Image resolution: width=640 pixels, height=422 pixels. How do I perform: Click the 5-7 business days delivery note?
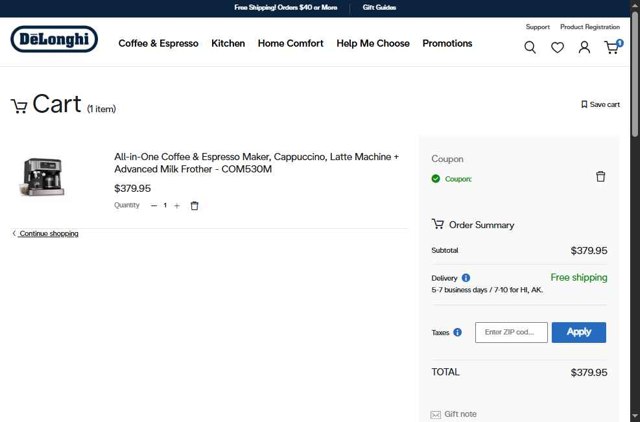point(487,290)
